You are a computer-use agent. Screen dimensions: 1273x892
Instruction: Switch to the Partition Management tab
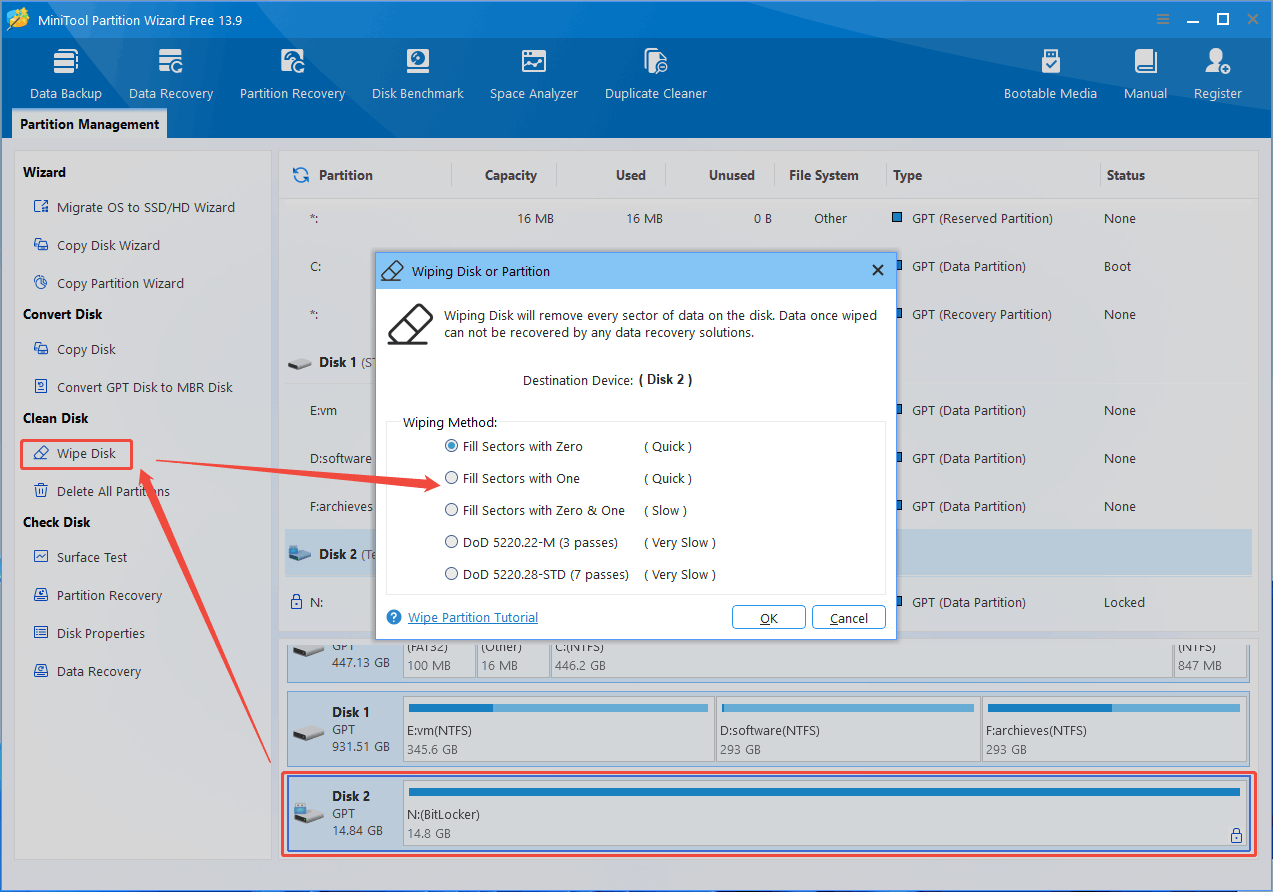pos(89,124)
